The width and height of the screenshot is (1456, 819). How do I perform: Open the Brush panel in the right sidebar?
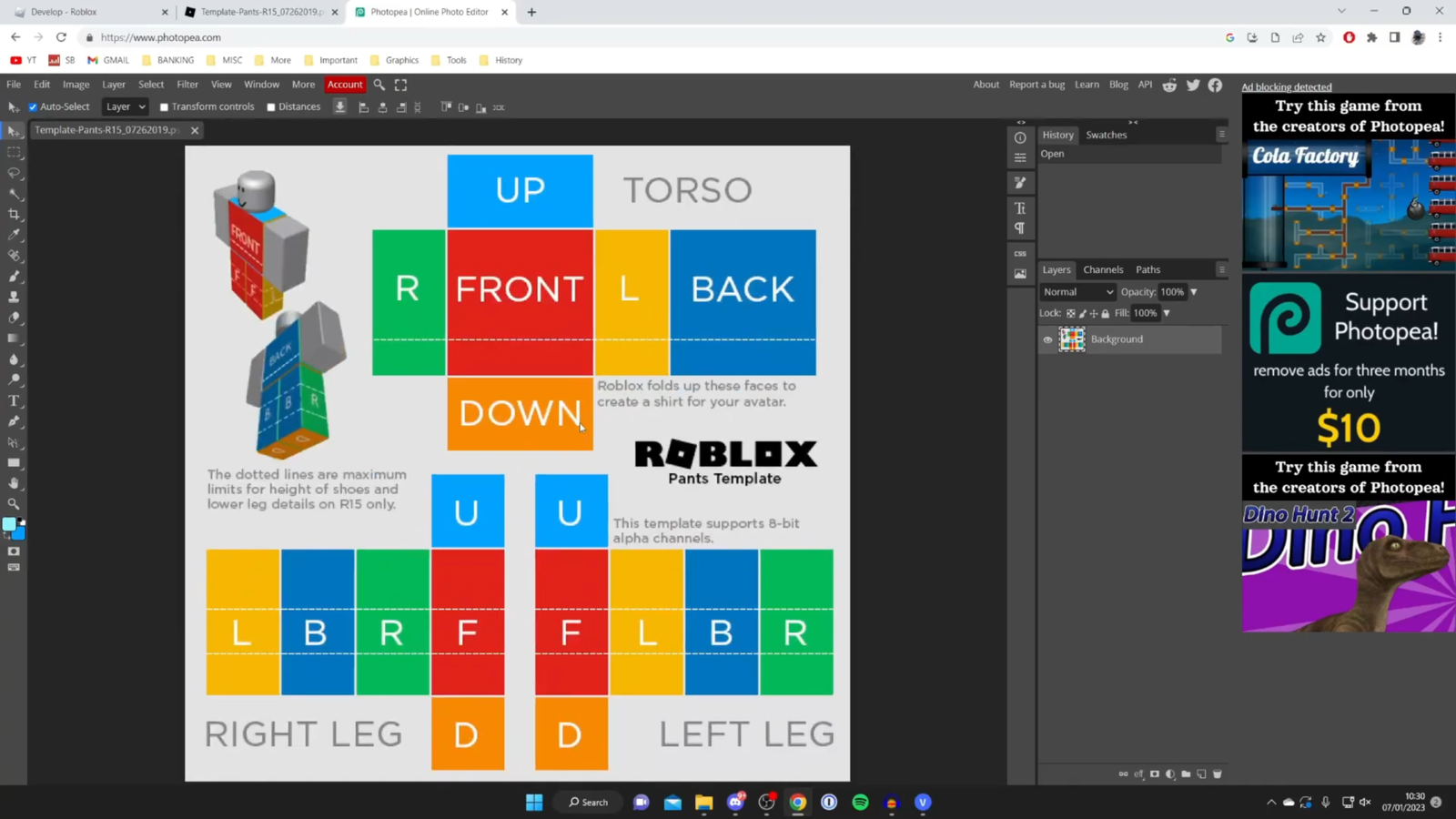point(1020,182)
